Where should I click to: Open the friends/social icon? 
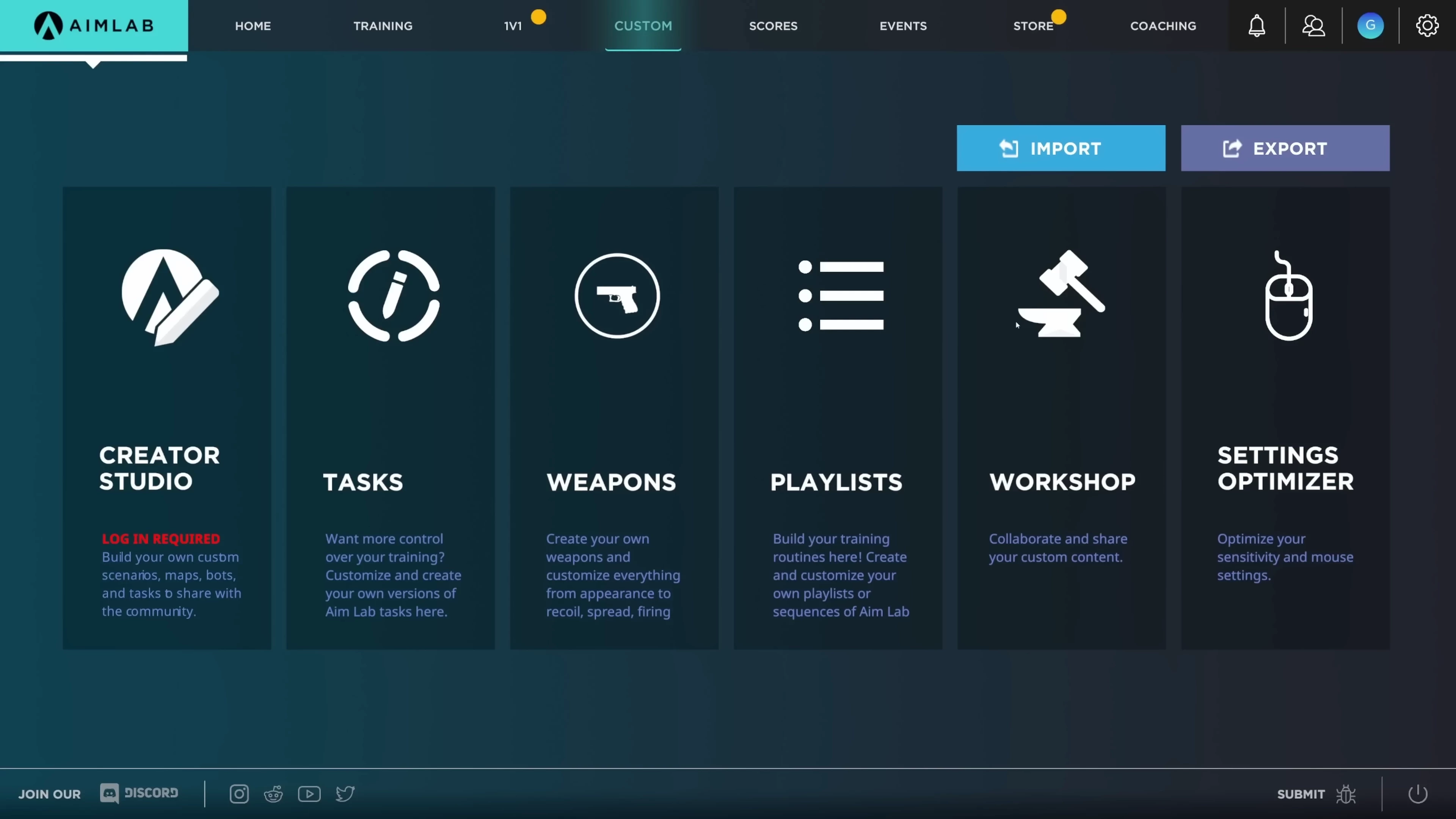click(1313, 26)
